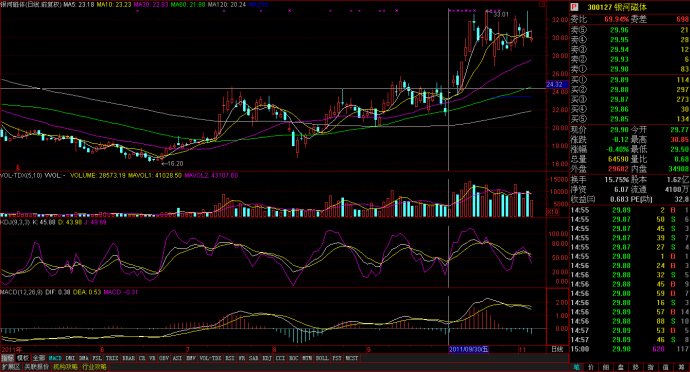
Task: Open the 关联报价 panel
Action: (36, 367)
